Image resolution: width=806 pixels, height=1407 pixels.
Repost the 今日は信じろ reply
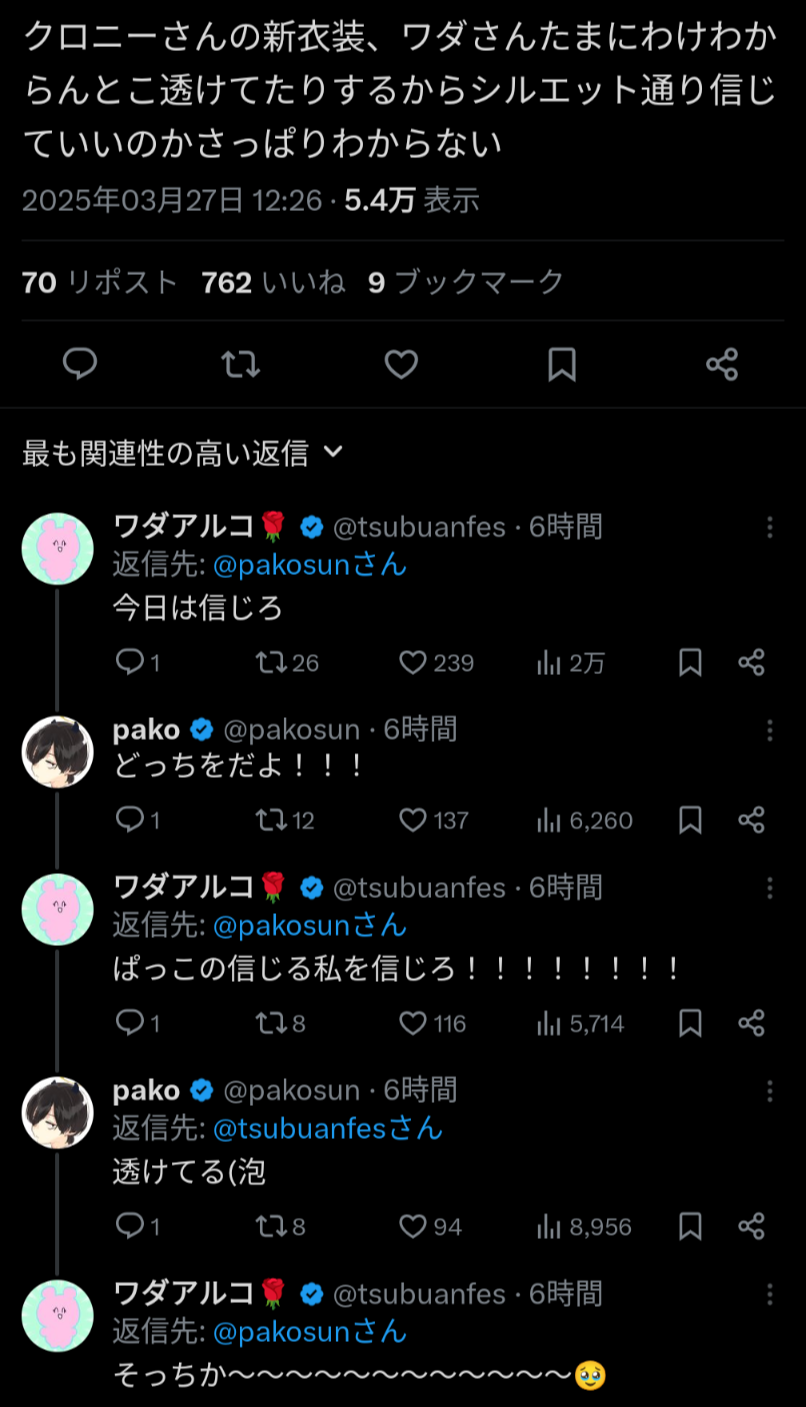coord(270,662)
